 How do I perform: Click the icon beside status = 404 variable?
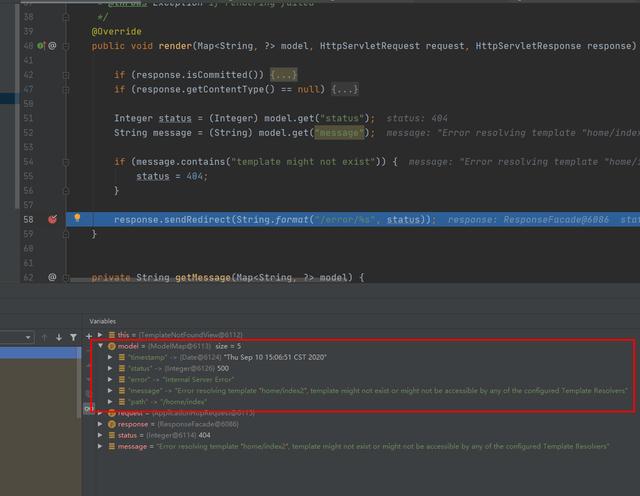pos(112,435)
